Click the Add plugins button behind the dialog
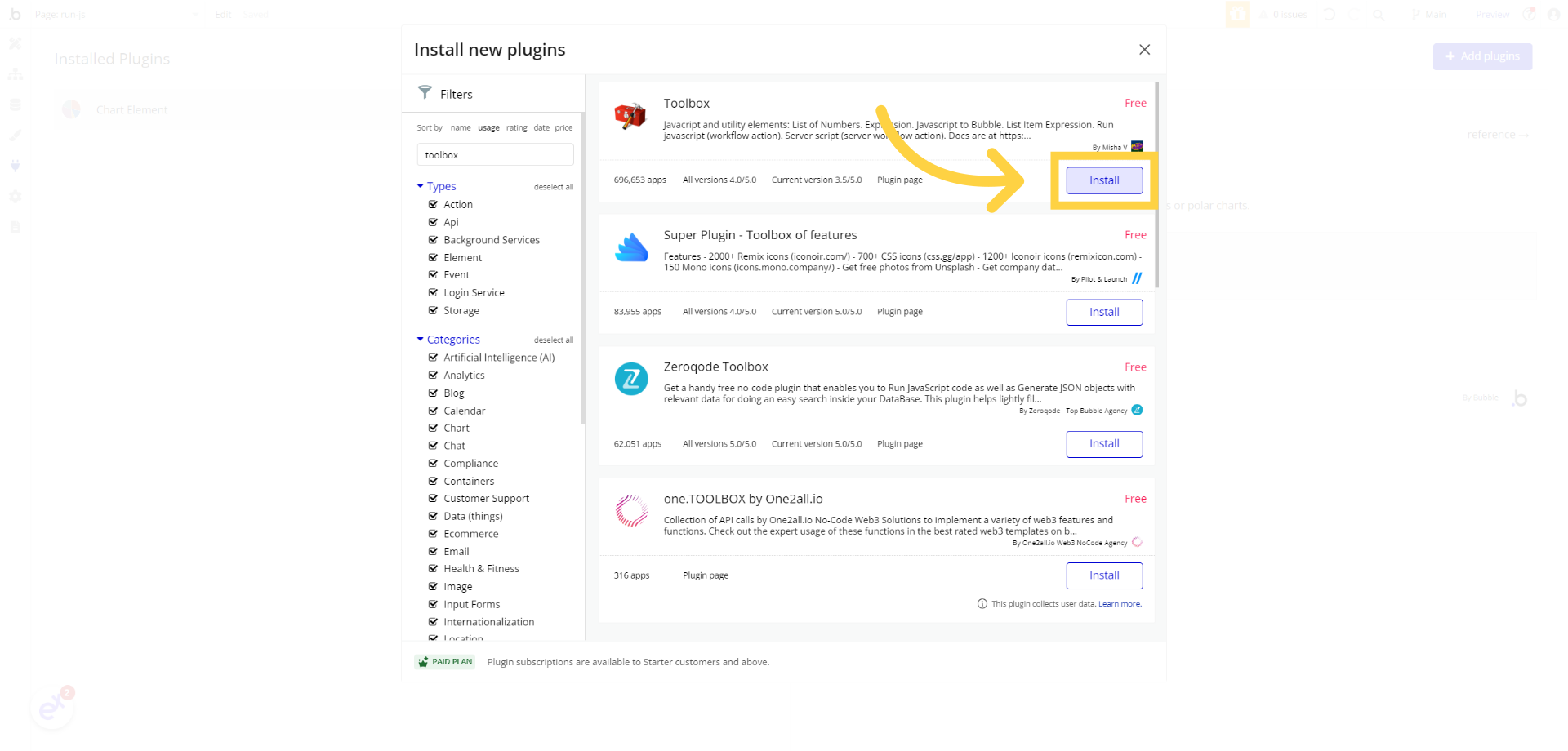Image resolution: width=1568 pixels, height=751 pixels. coord(1482,56)
